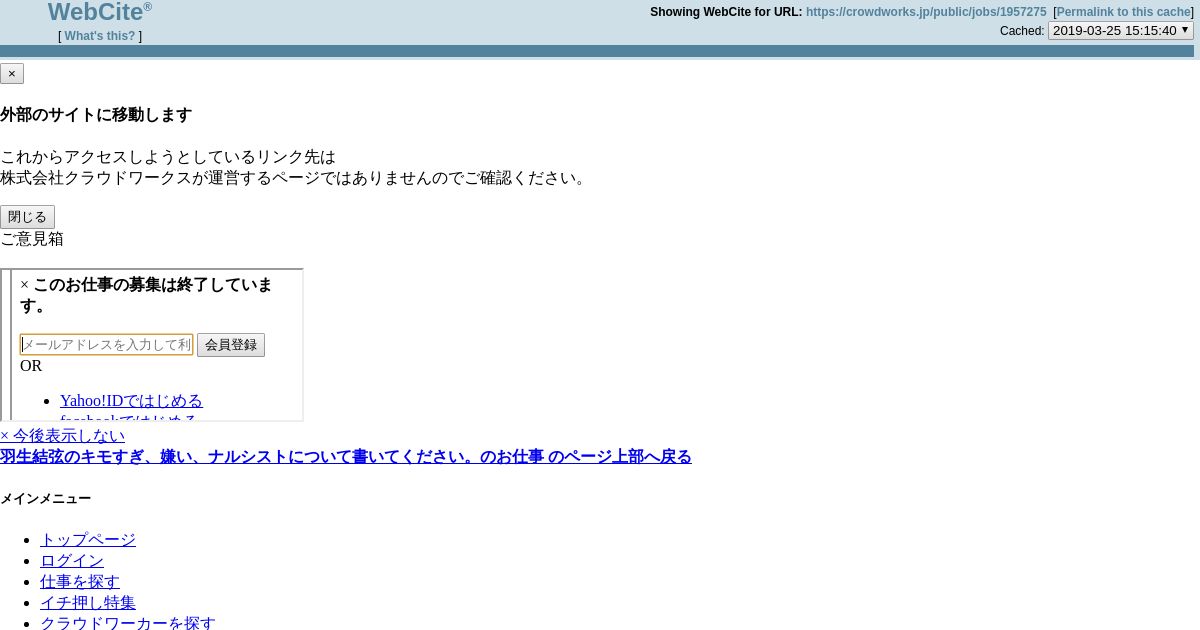Click the 閉じる button
The image size is (1200, 630).
[x=27, y=217]
